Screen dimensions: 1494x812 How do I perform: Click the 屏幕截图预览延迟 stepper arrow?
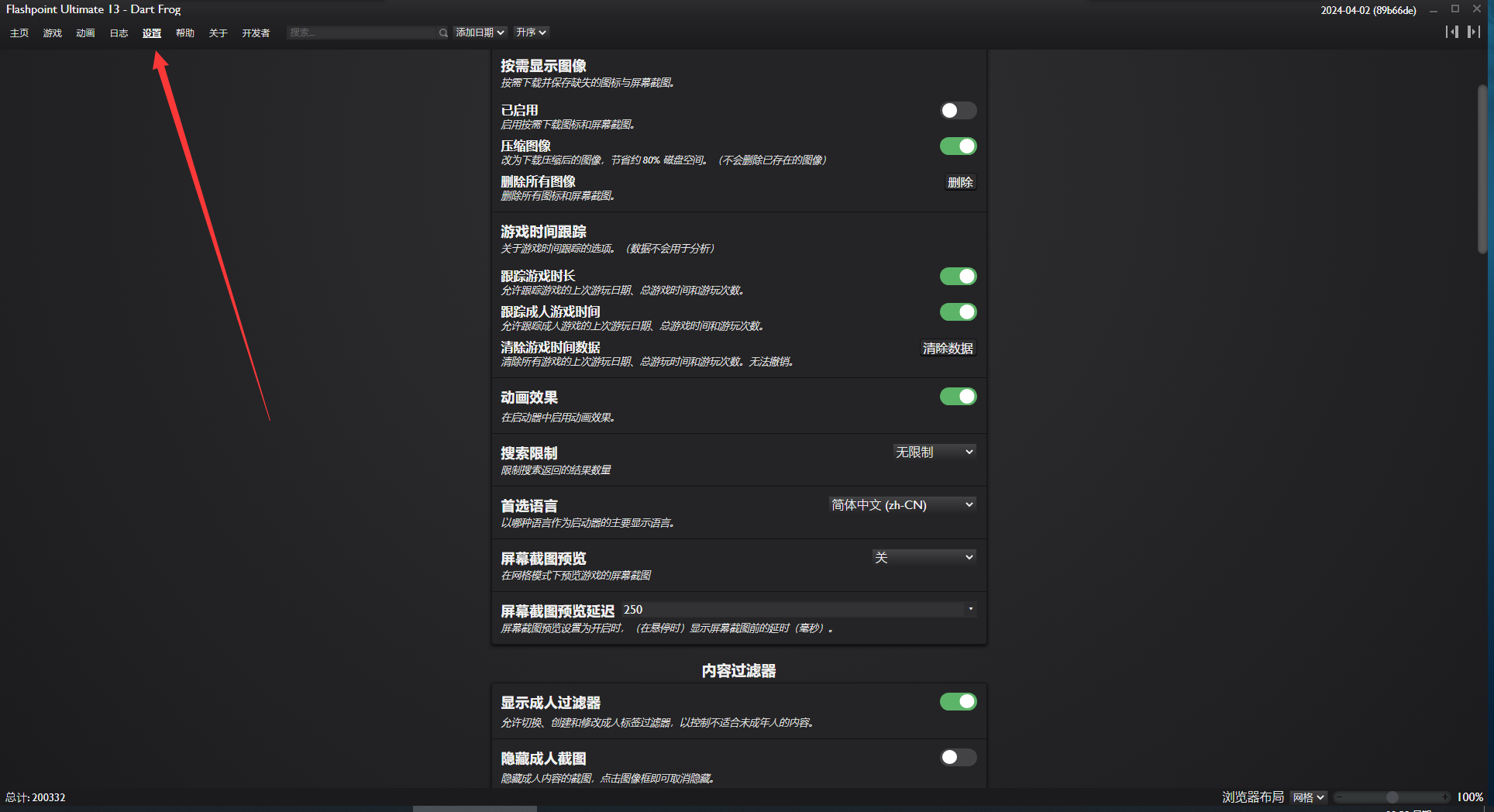pyautogui.click(x=970, y=609)
